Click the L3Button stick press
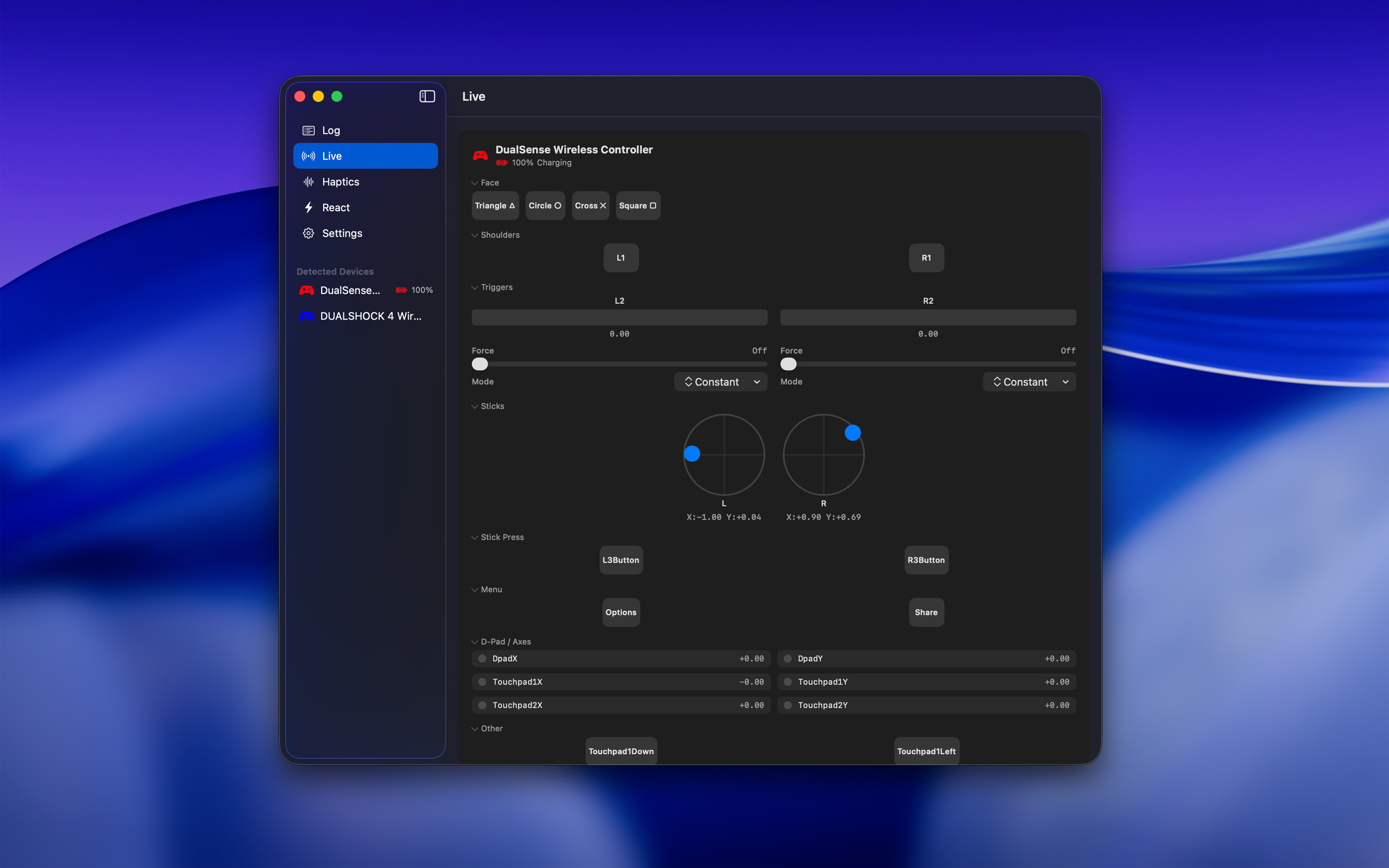 tap(621, 560)
